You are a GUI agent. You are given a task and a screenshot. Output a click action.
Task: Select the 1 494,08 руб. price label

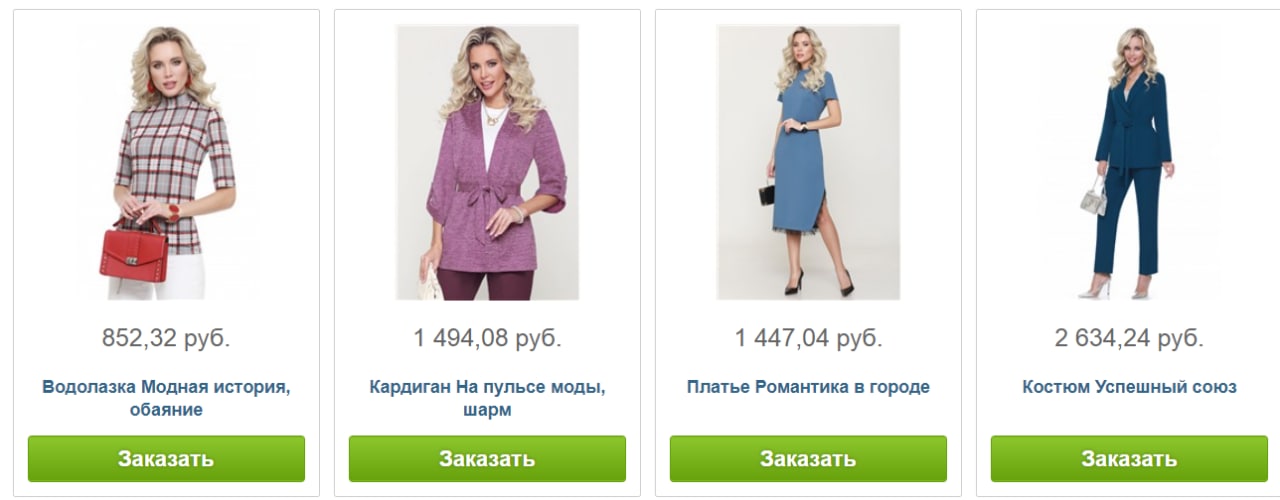[x=487, y=338]
